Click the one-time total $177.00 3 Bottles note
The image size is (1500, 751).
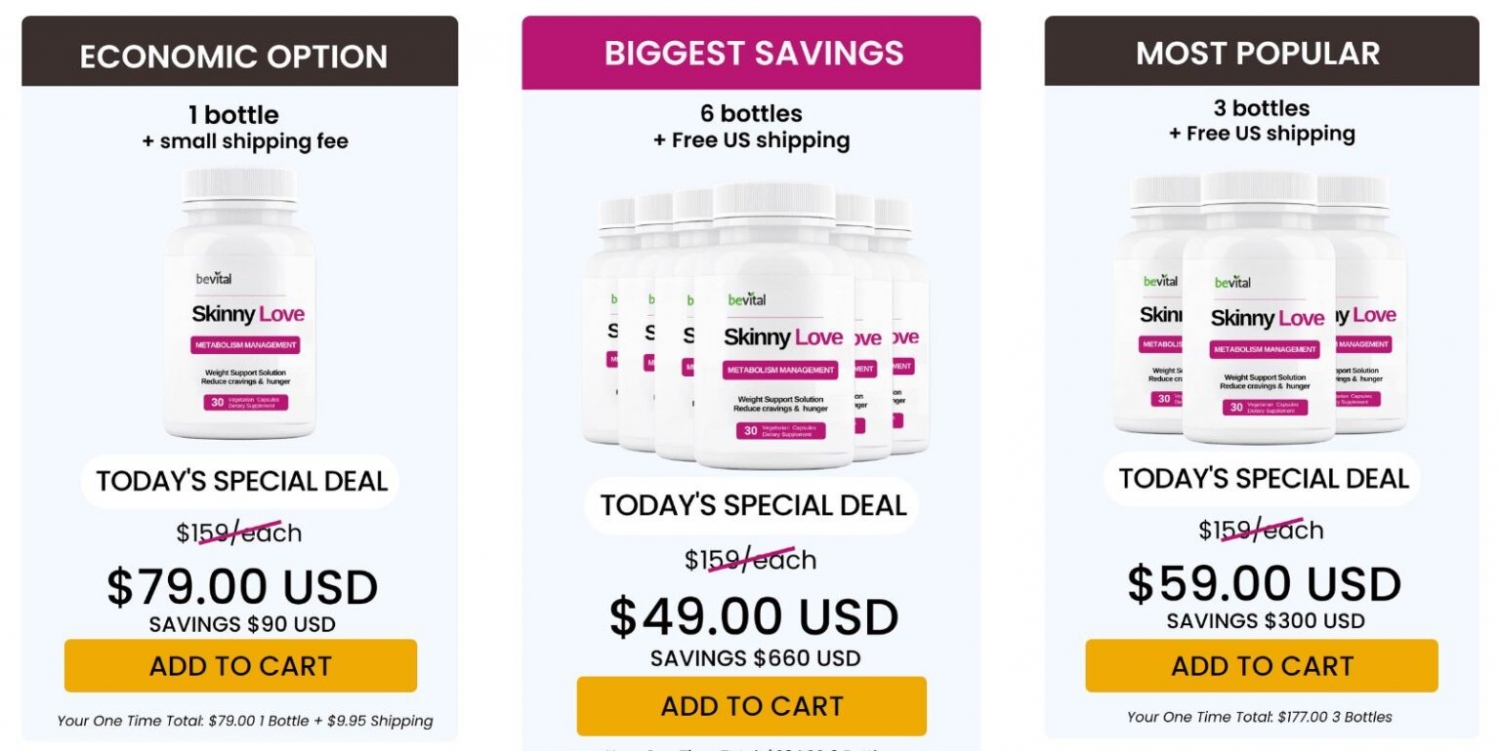pyautogui.click(x=1259, y=717)
